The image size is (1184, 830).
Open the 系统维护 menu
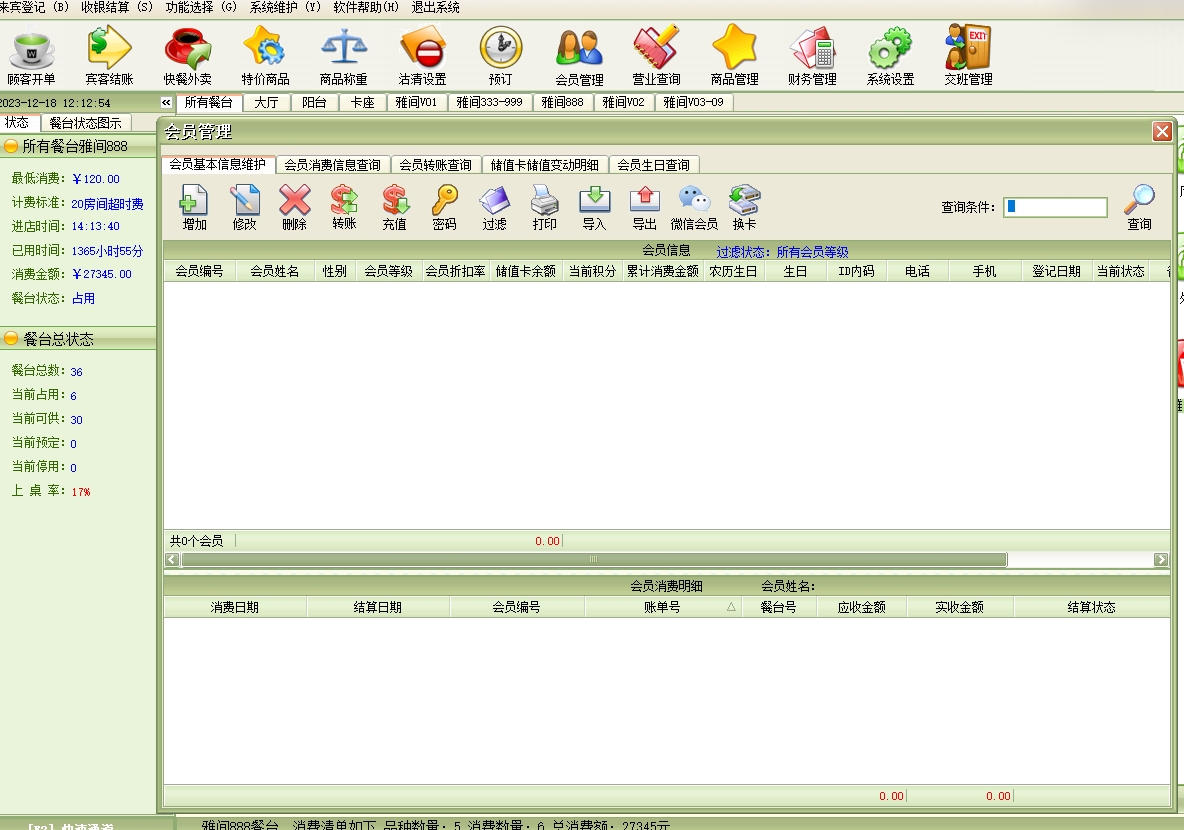286,7
